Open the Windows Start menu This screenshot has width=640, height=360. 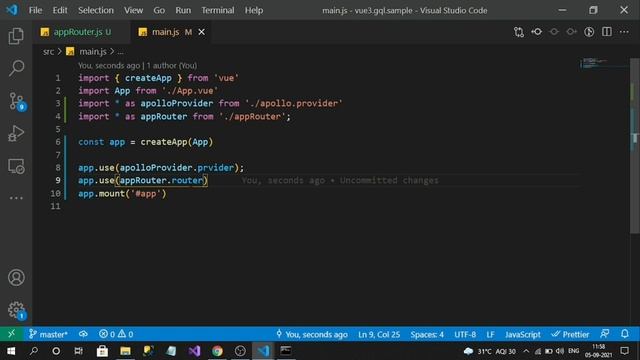click(x=11, y=351)
